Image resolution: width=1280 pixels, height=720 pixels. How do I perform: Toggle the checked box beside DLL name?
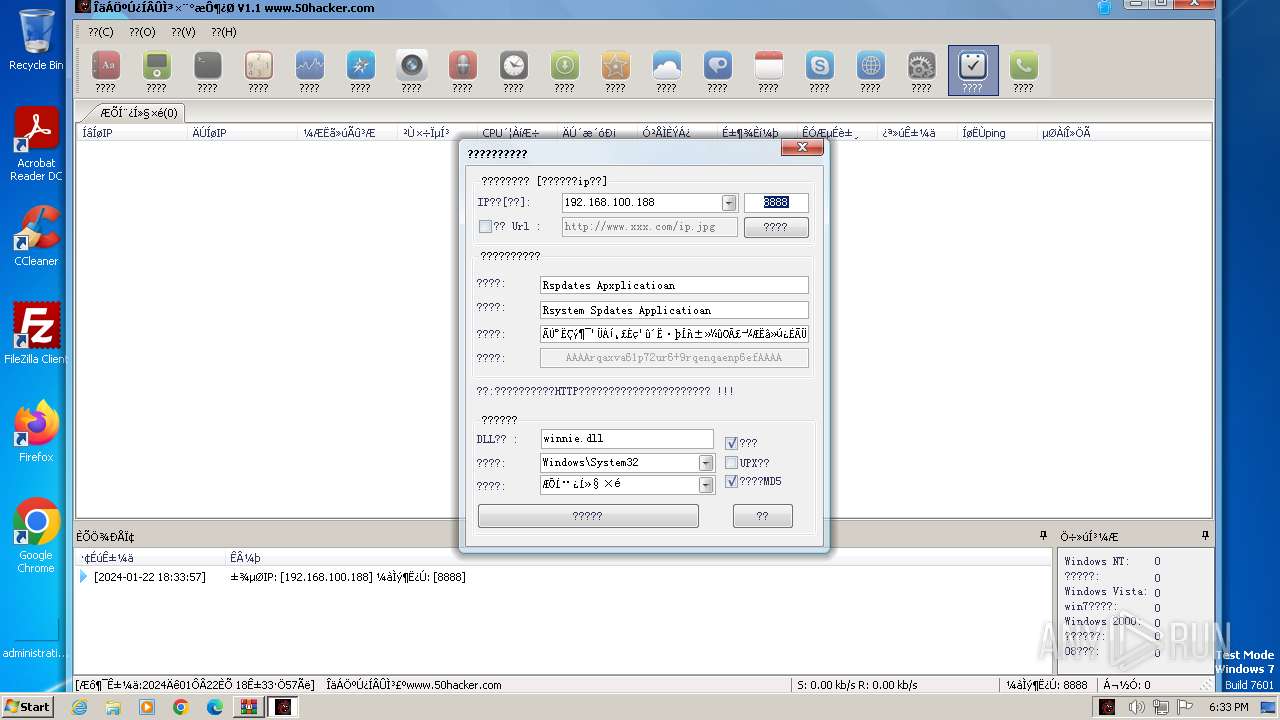click(x=731, y=443)
